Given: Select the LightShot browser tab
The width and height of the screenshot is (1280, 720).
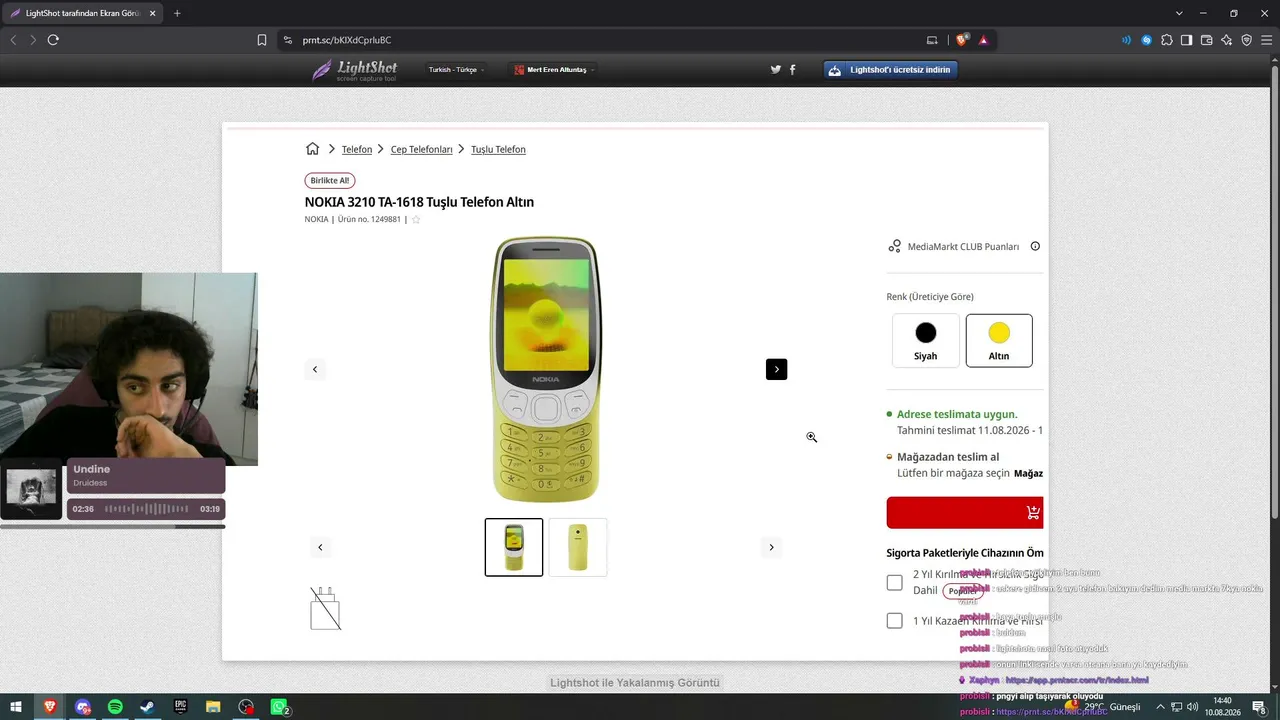Looking at the screenshot, I should coord(82,13).
